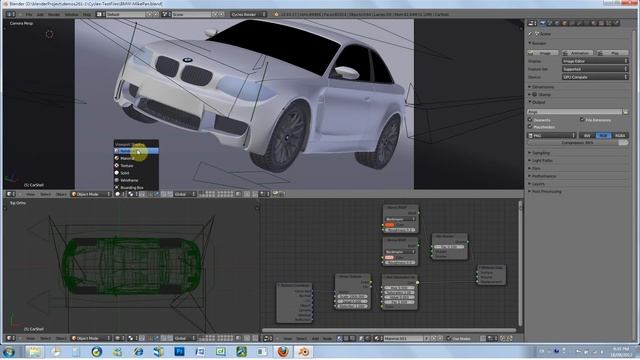Click the material name field in node editor

404,338
